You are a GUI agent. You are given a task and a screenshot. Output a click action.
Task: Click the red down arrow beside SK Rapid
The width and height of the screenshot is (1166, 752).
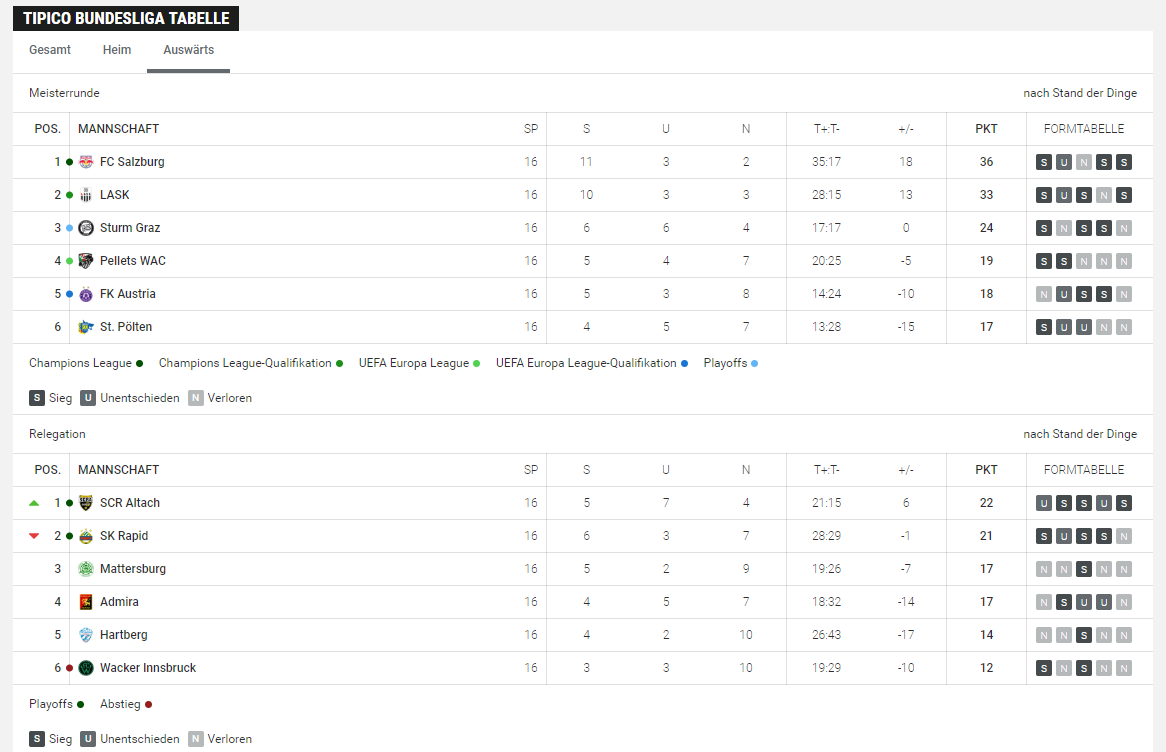[34, 536]
